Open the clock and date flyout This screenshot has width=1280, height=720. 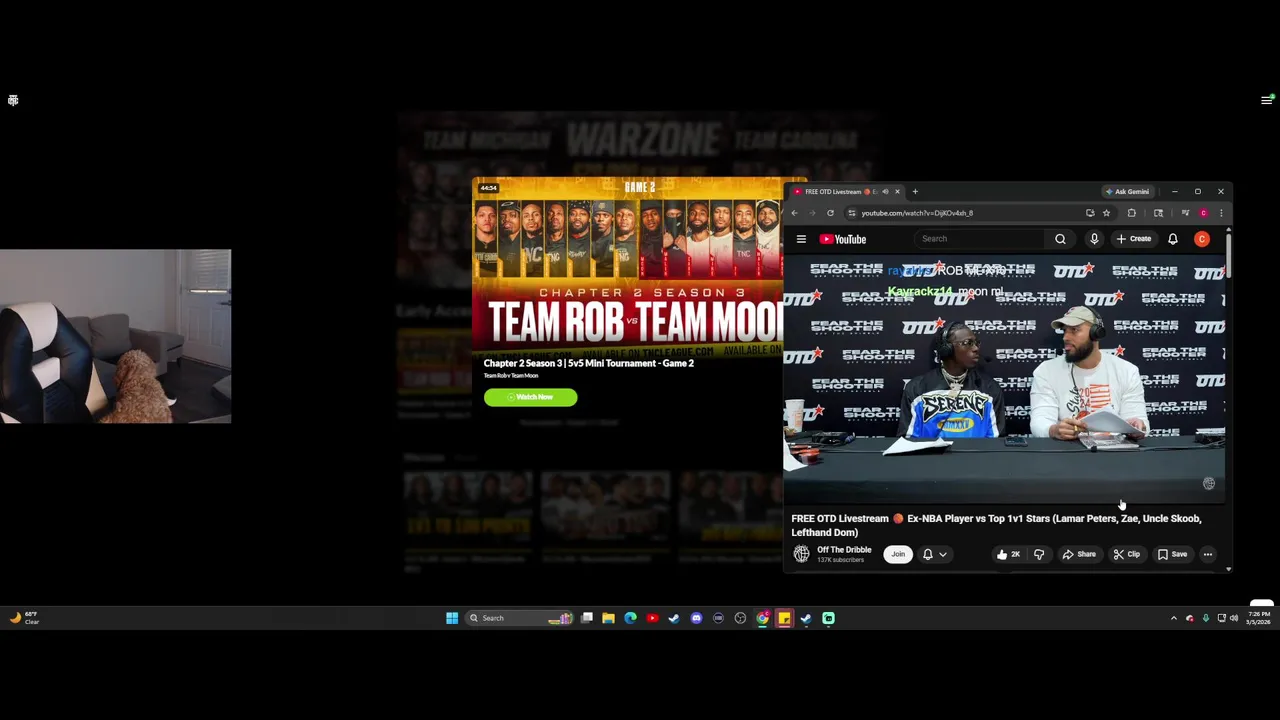point(1259,618)
